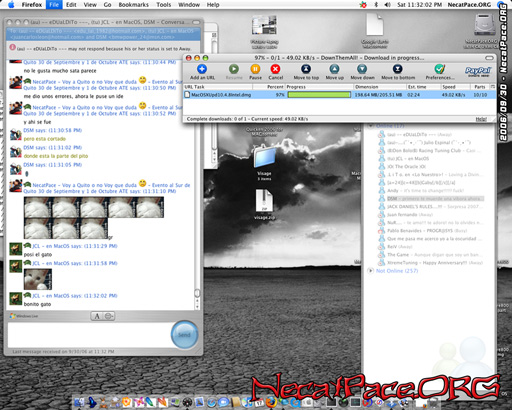The image size is (512, 410).
Task: Click the Move down icon
Action: [x=362, y=69]
